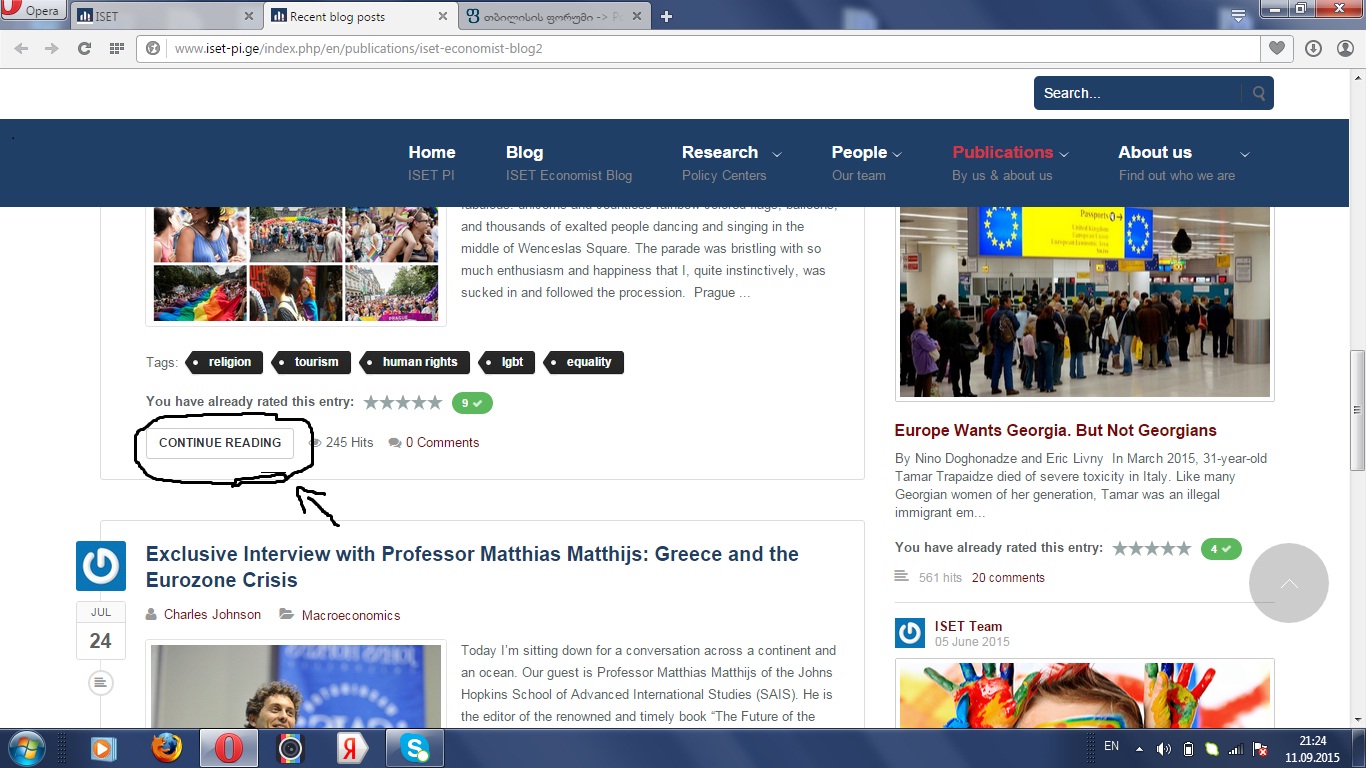Reload the current page
This screenshot has width=1366, height=768.
85,48
